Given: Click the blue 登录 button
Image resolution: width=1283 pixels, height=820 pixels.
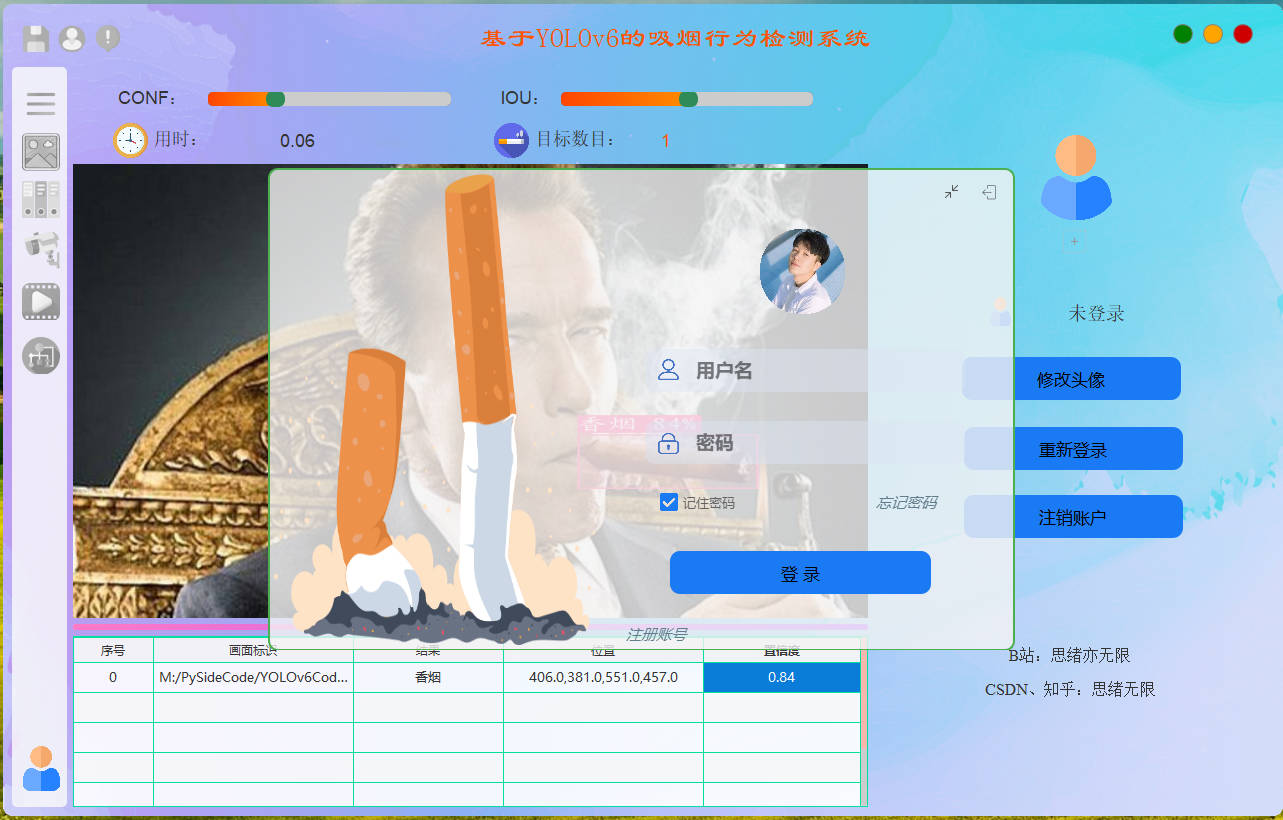Looking at the screenshot, I should [x=800, y=573].
